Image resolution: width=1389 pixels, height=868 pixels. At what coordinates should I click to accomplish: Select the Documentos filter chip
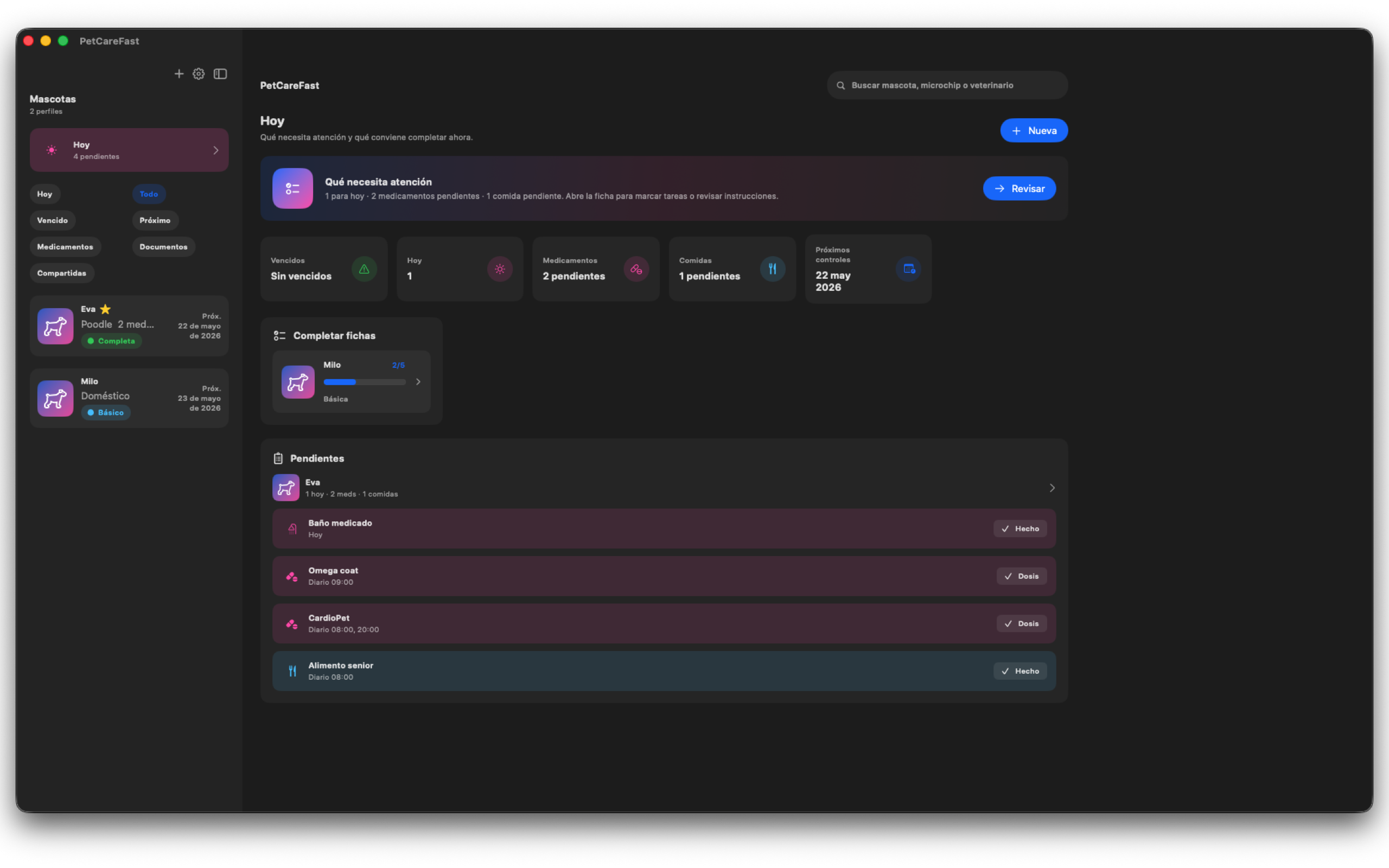(x=163, y=247)
